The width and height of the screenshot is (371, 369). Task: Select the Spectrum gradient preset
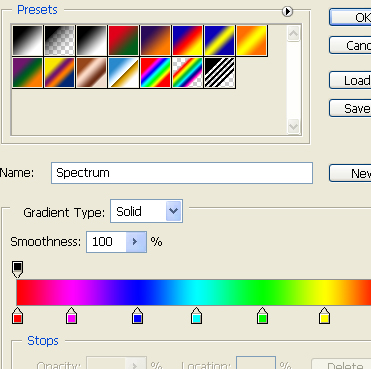click(156, 73)
